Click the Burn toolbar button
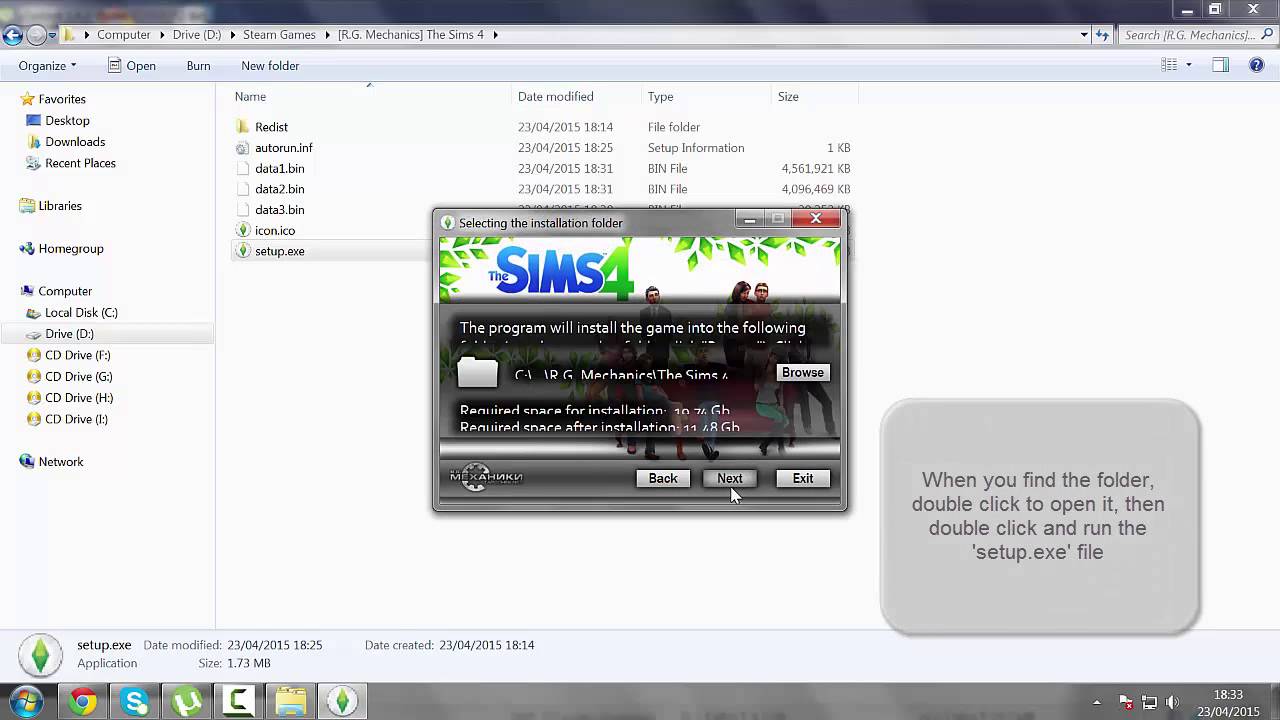 pos(198,66)
